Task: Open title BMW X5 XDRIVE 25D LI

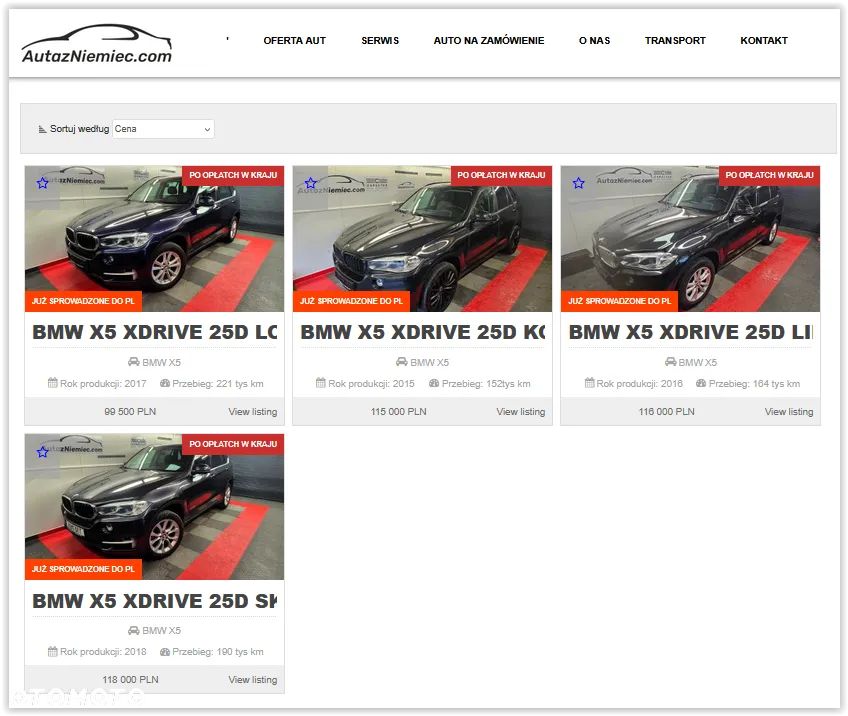Action: 691,332
